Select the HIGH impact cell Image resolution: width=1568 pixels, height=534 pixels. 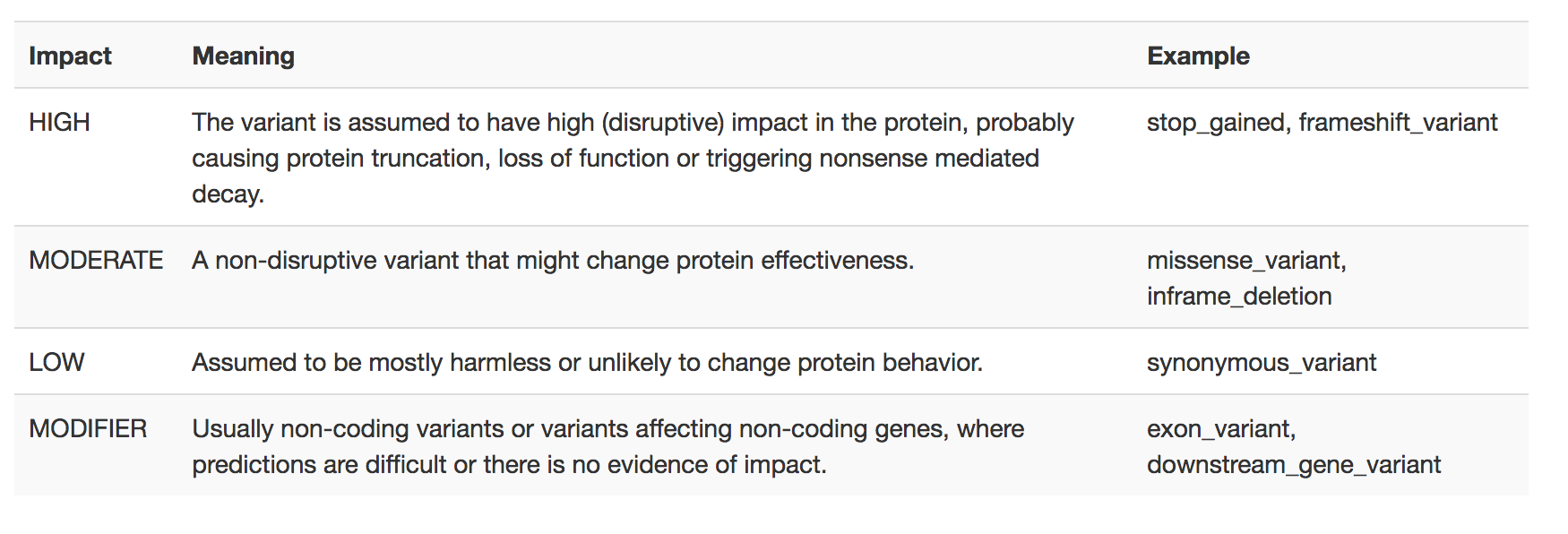(x=59, y=122)
